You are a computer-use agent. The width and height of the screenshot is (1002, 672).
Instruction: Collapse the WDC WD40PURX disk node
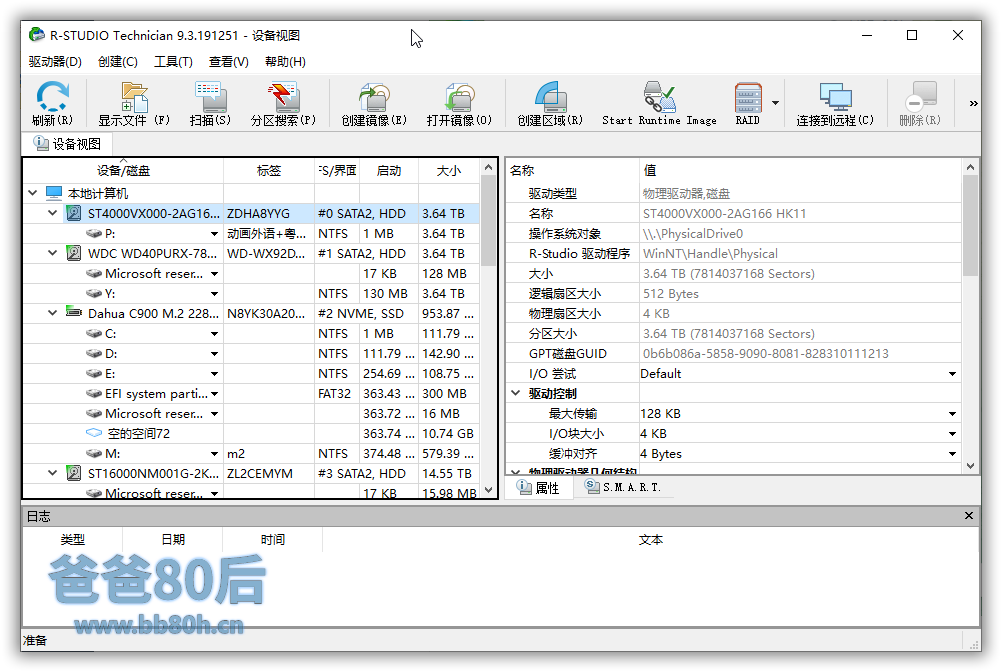pos(52,253)
